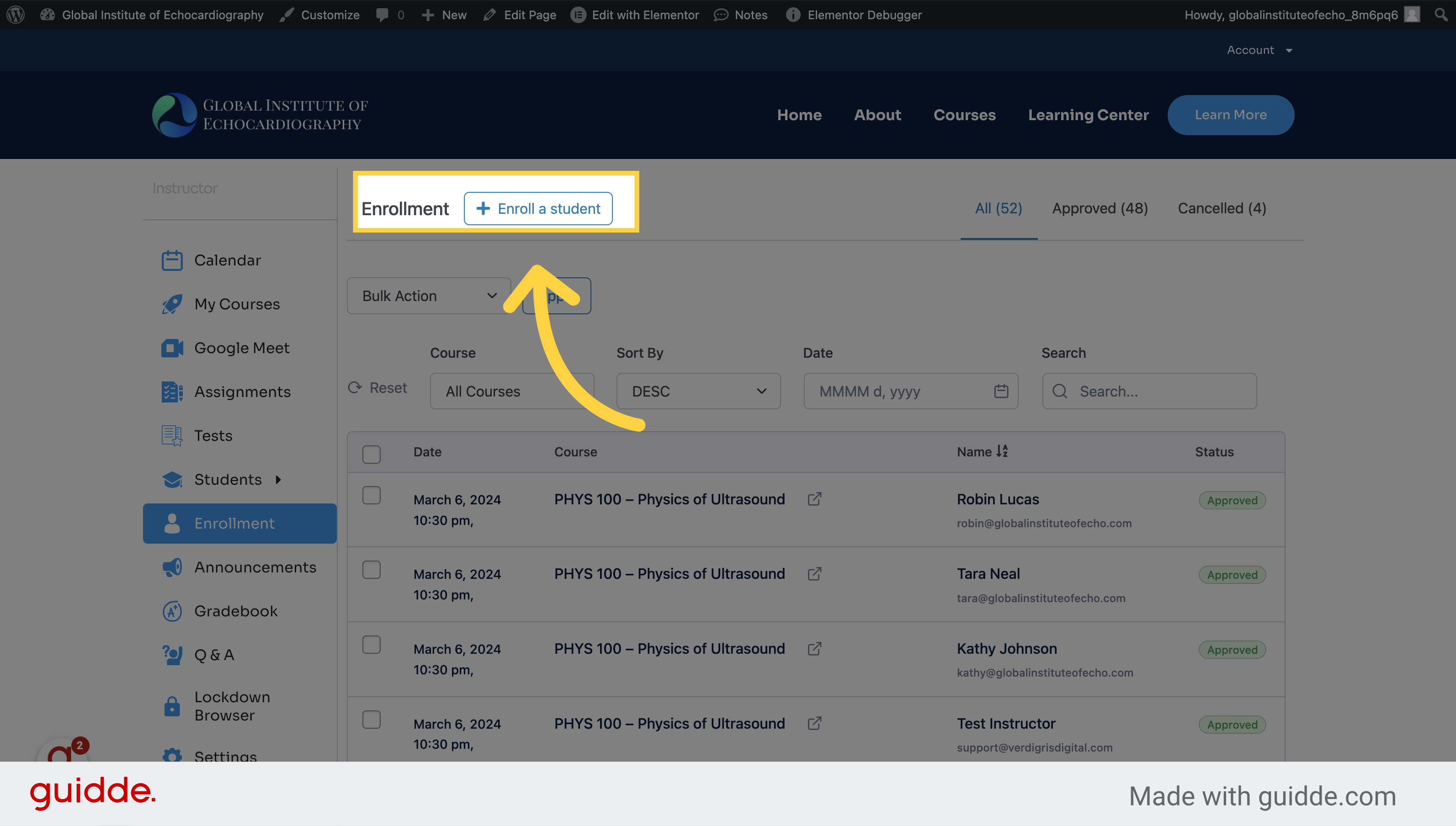Open the DESC sort order dropdown
The width and height of the screenshot is (1456, 826).
698,391
